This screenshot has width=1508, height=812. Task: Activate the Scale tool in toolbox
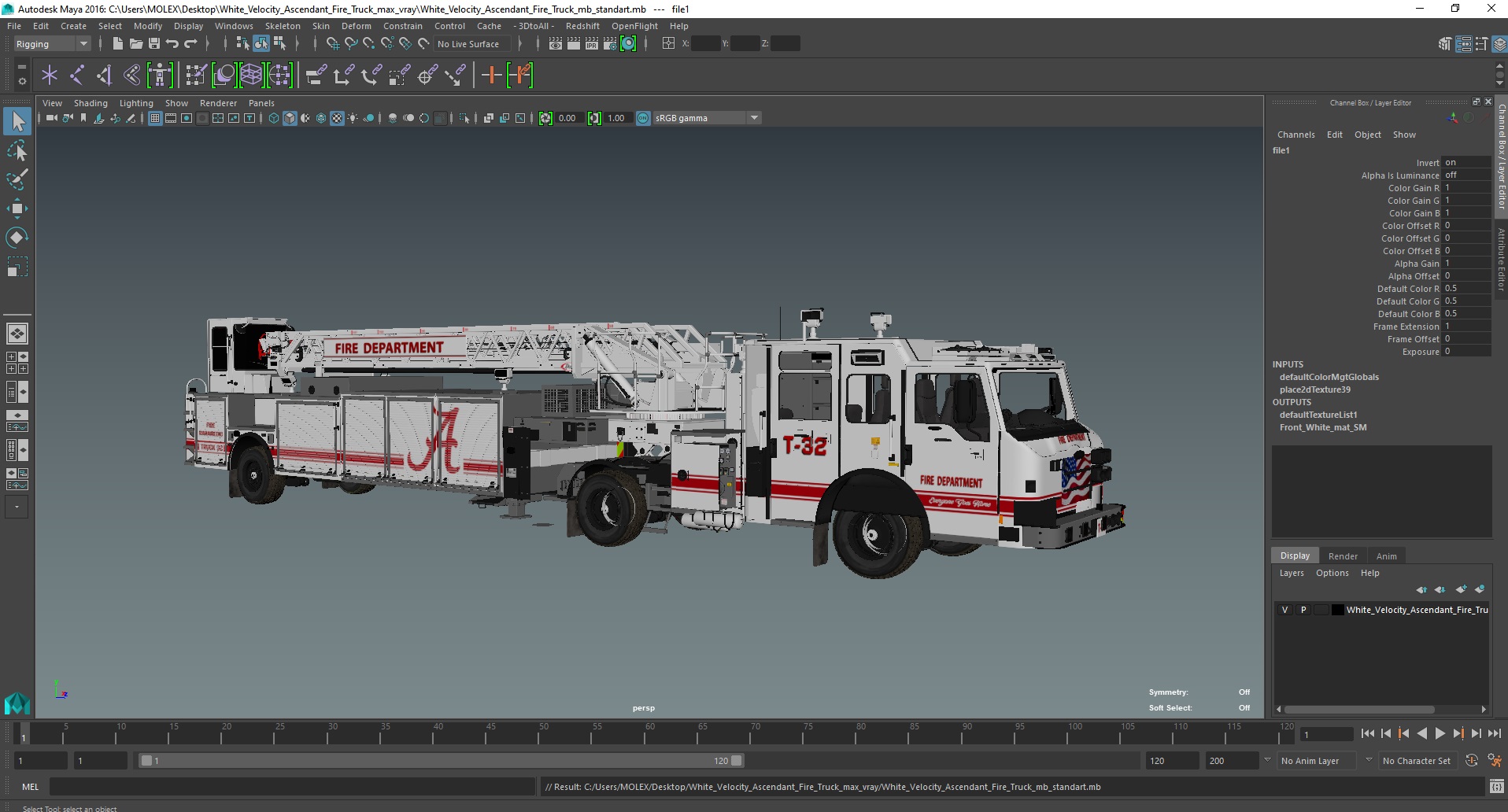[x=17, y=267]
